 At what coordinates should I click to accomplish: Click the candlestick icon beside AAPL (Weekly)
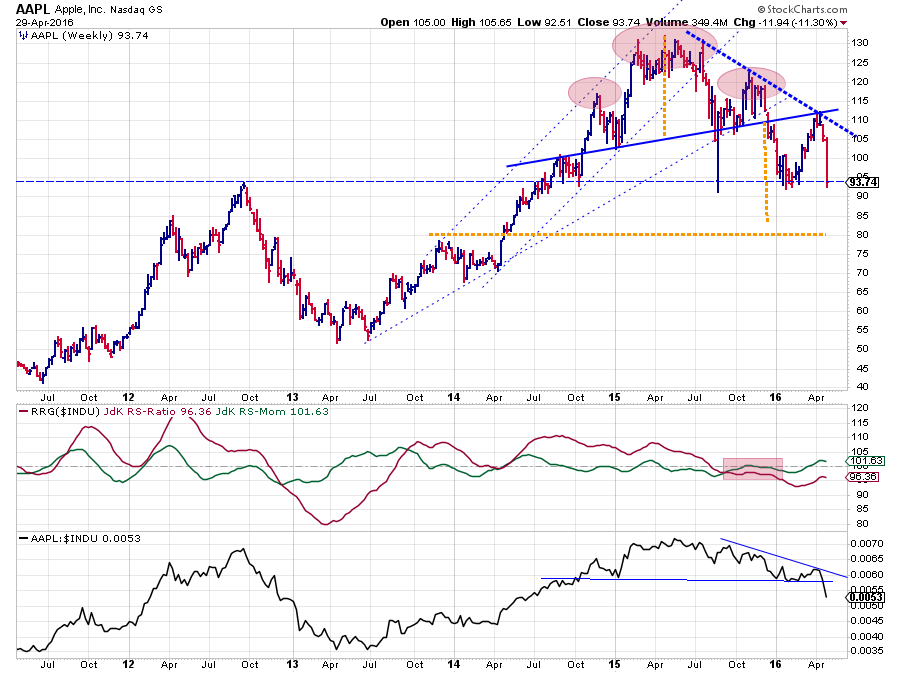point(23,36)
